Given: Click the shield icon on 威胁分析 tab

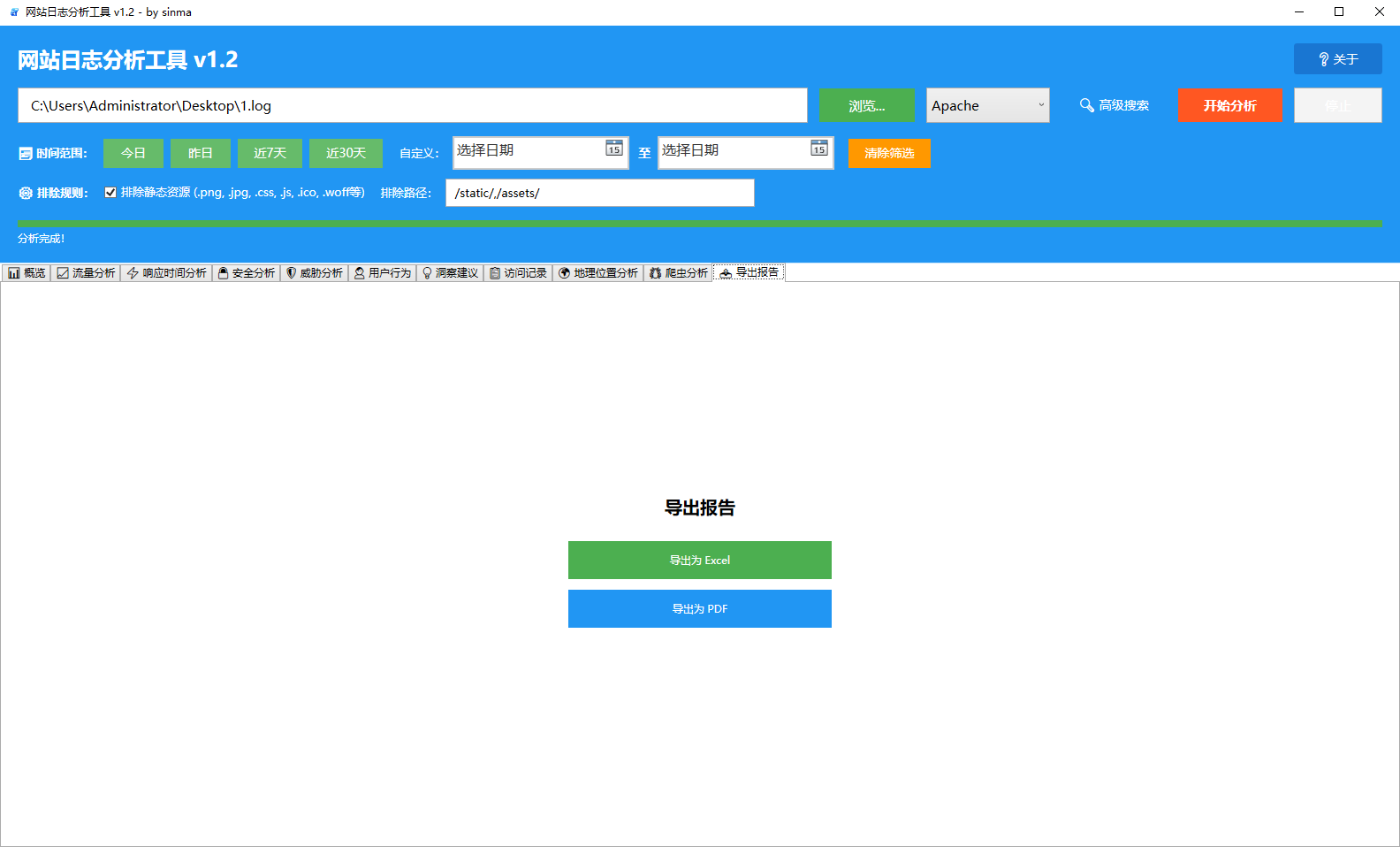Looking at the screenshot, I should coord(291,273).
